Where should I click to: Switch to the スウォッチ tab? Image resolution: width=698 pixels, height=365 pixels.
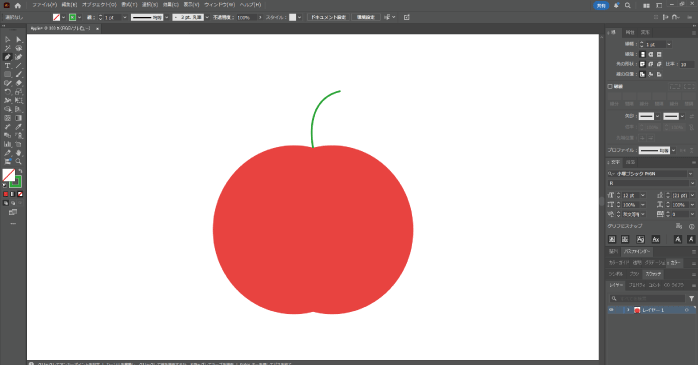653,274
